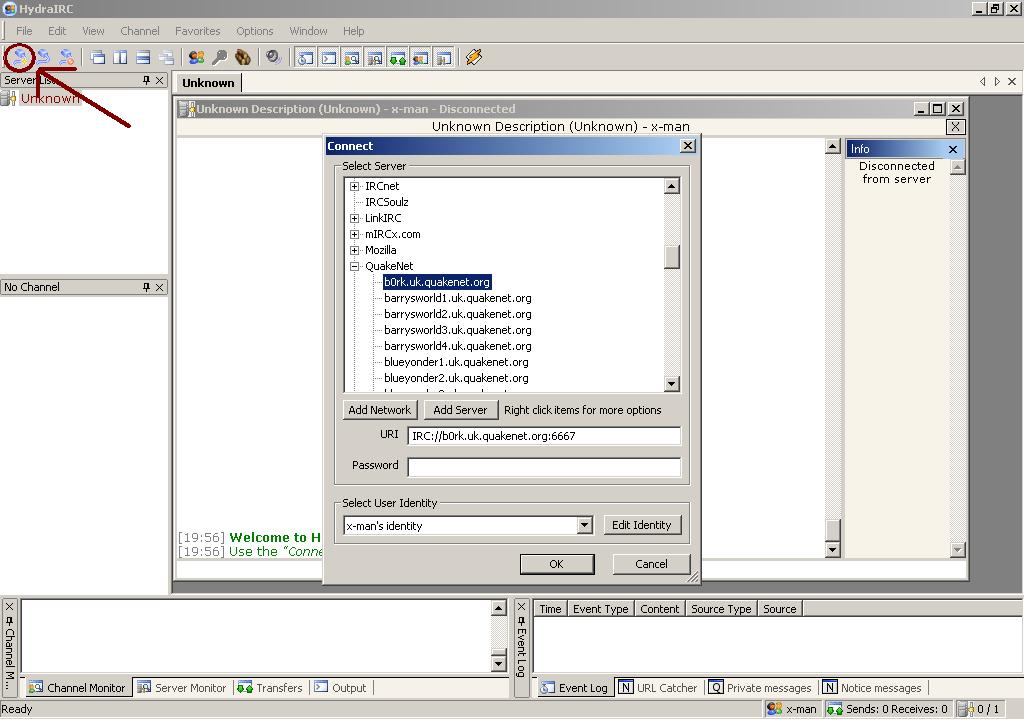Close the Info panel
Screen dimensions: 1026x720
coord(953,149)
